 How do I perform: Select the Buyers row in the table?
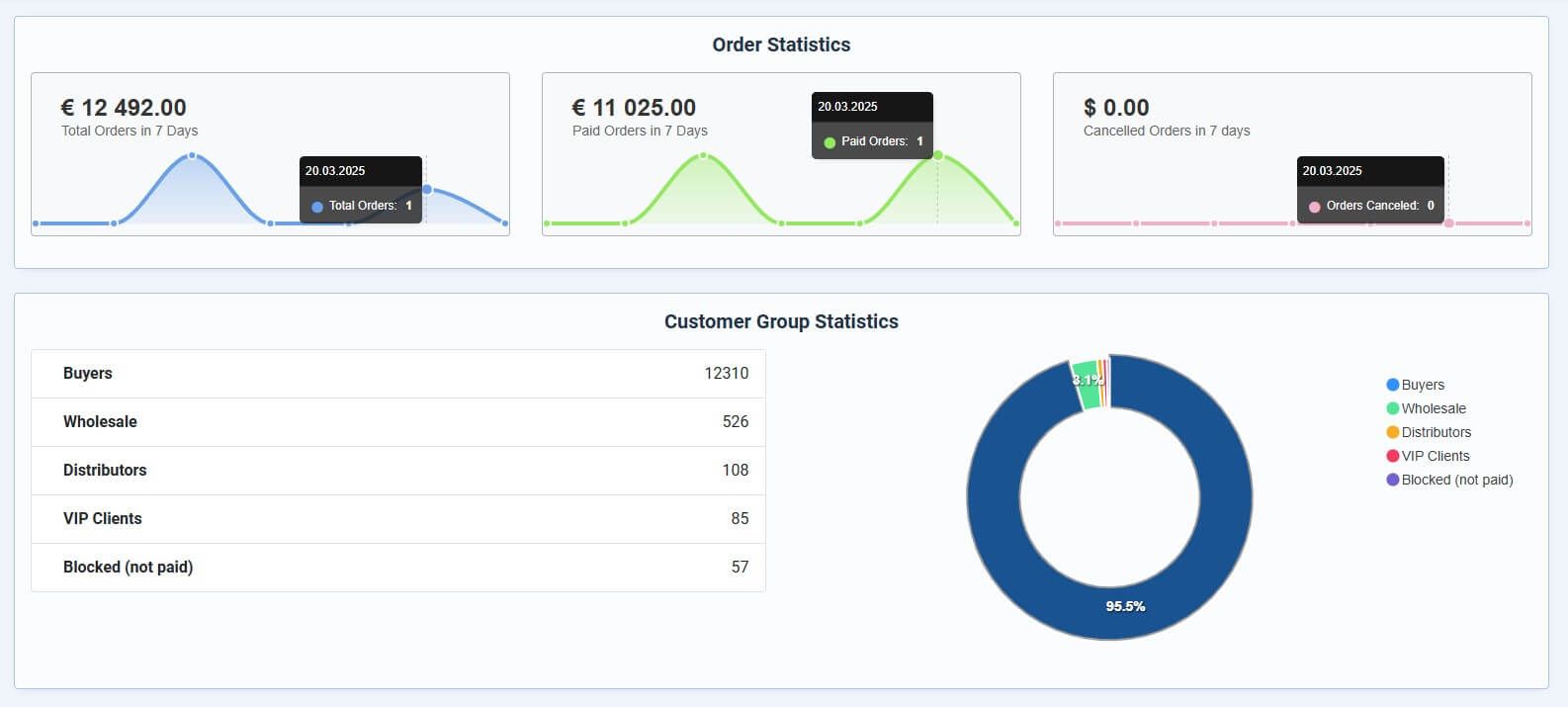coord(397,374)
